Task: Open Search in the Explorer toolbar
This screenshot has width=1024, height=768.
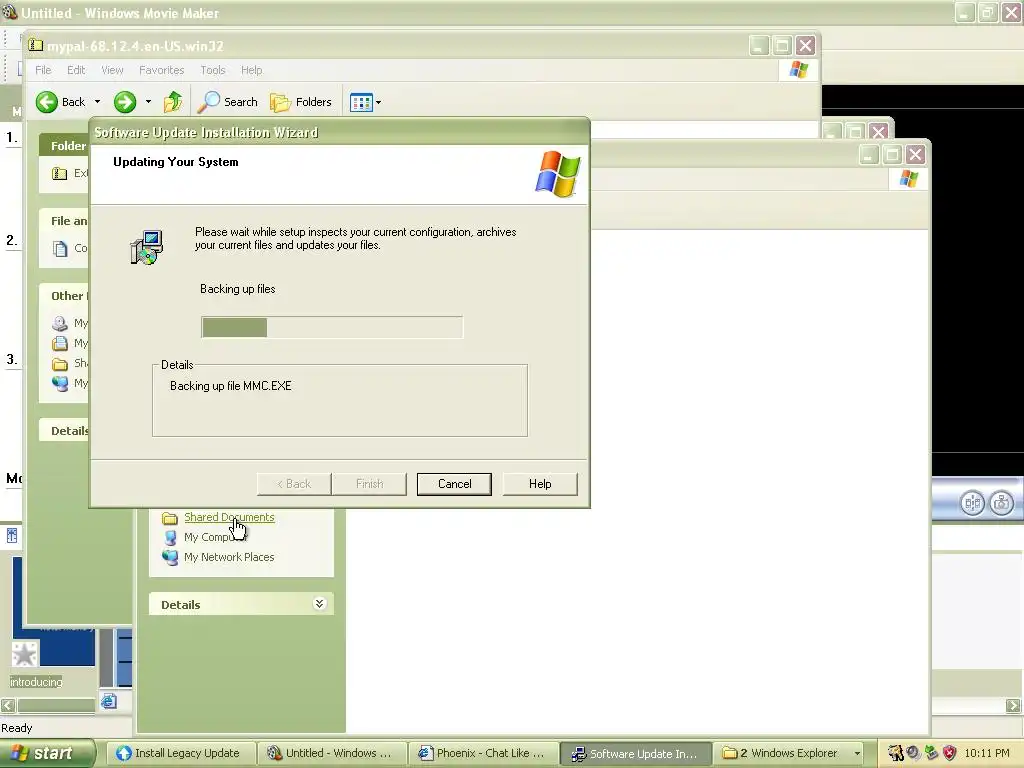Action: [228, 102]
